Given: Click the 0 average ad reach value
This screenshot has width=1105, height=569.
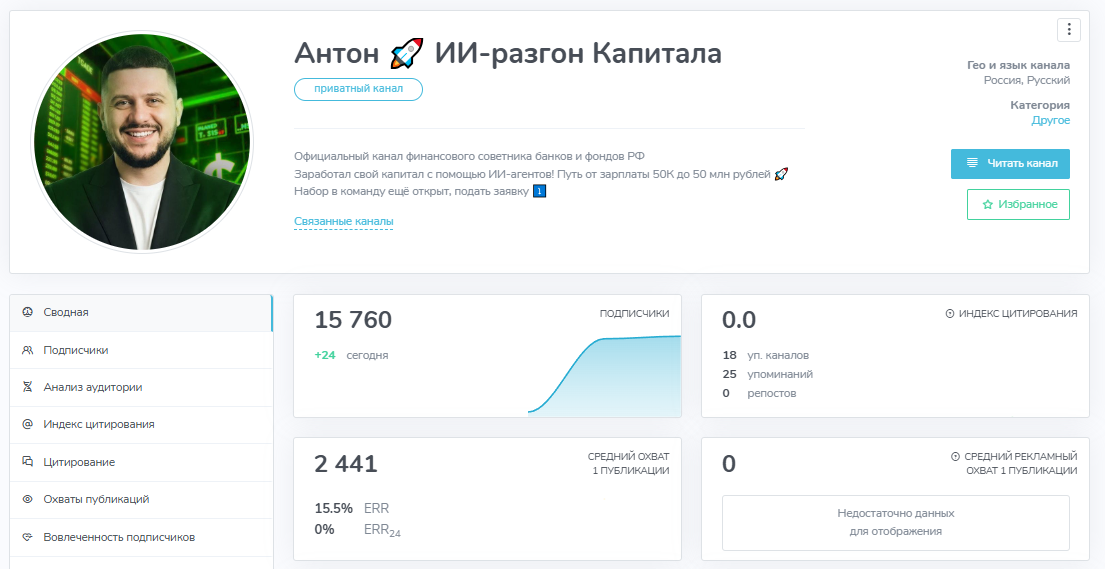Looking at the screenshot, I should coord(729,464).
